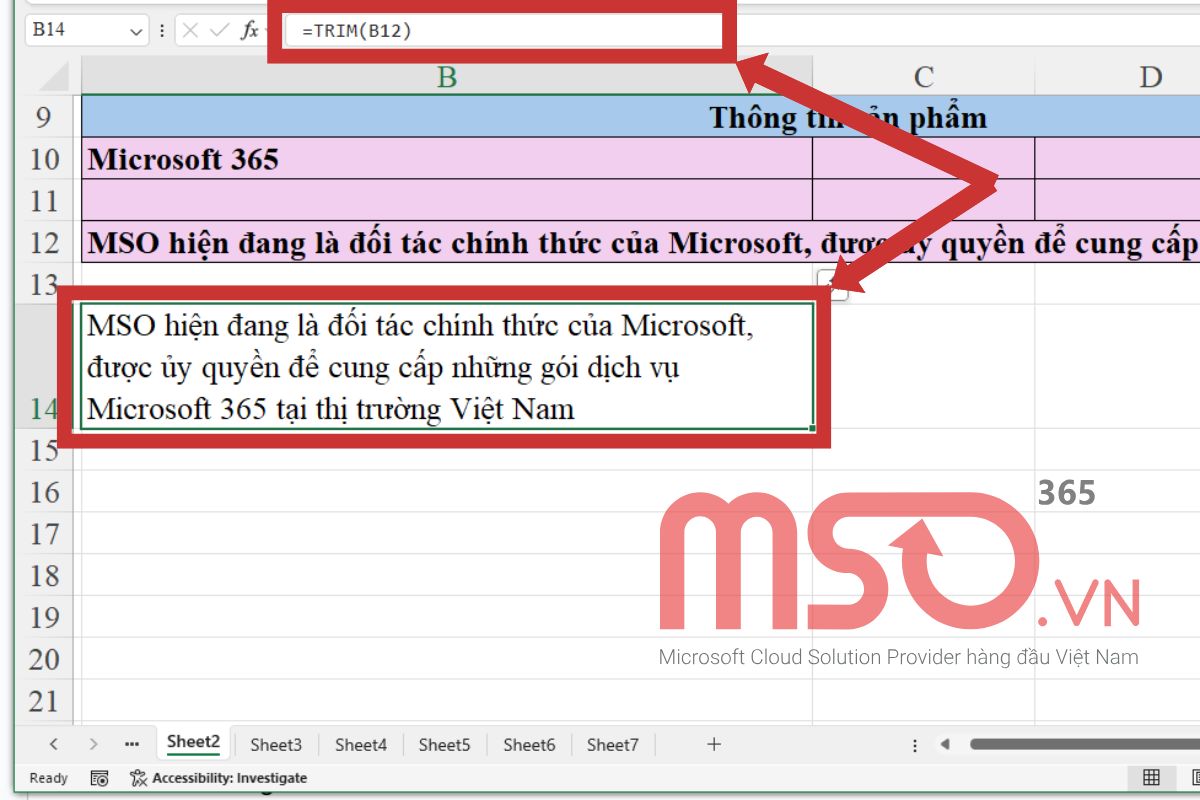The height and width of the screenshot is (800, 1200).
Task: Go to previous sheet tabs arrow
Action: (x=53, y=744)
